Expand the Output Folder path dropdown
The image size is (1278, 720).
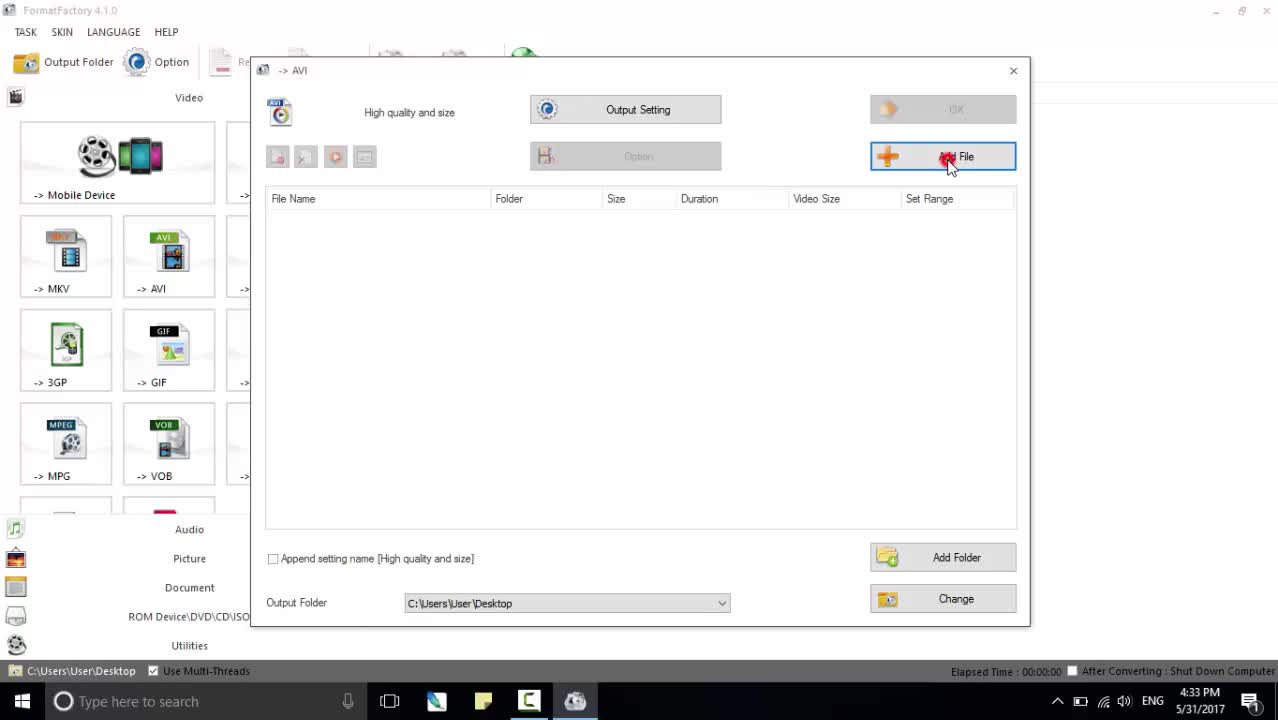(722, 603)
